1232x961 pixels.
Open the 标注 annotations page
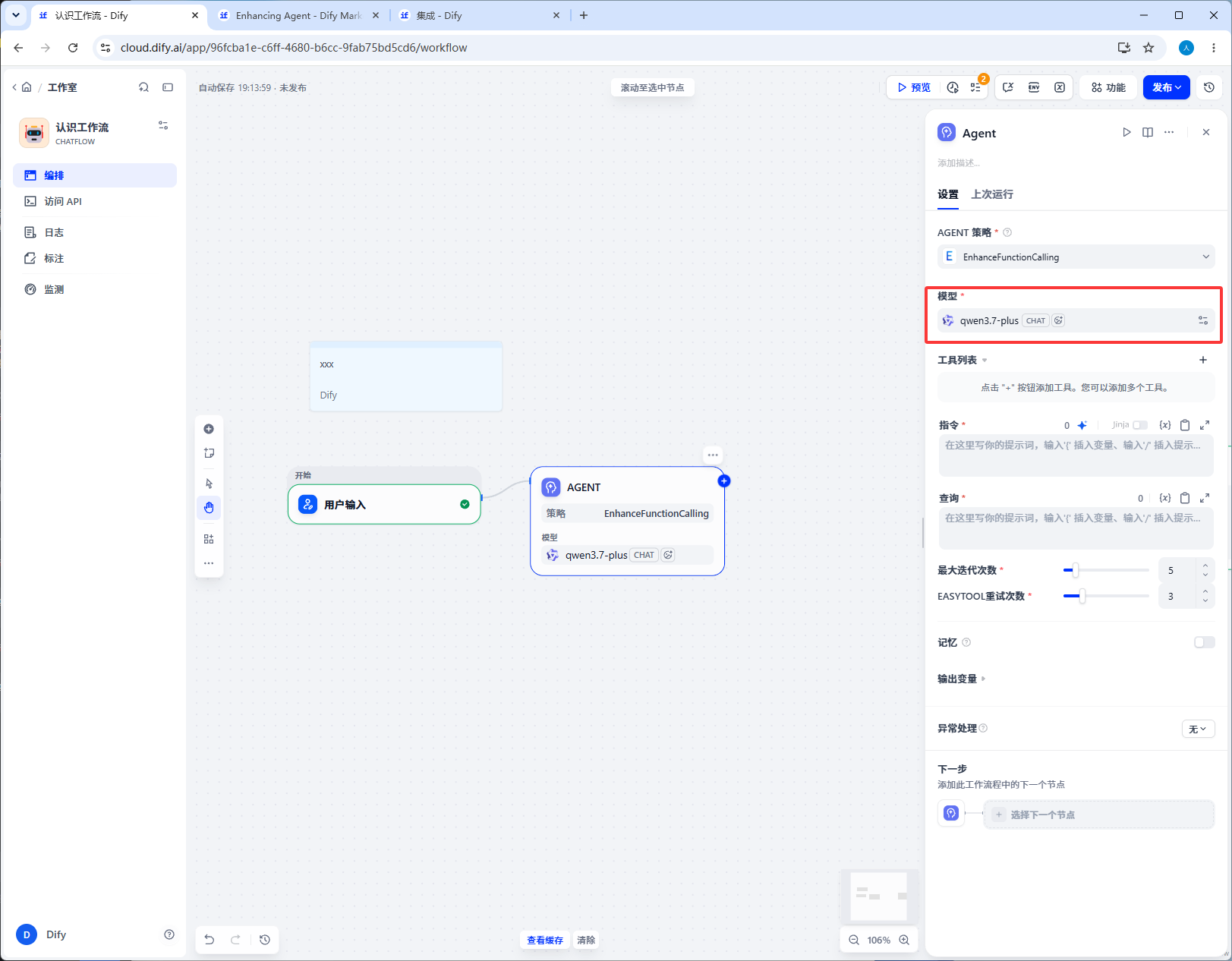pos(95,258)
